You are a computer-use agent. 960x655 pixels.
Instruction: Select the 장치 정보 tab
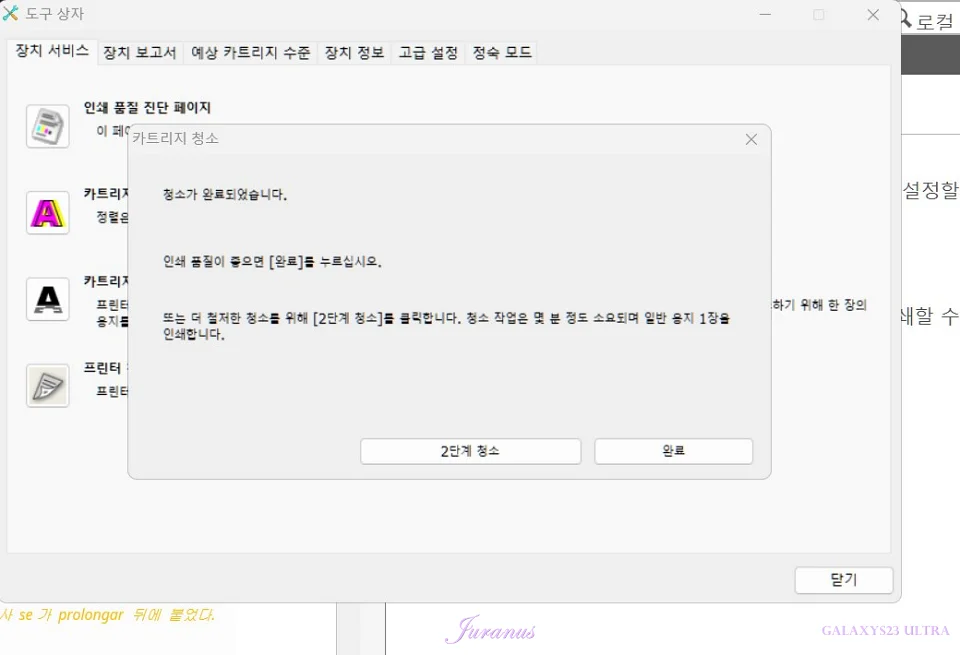click(354, 52)
